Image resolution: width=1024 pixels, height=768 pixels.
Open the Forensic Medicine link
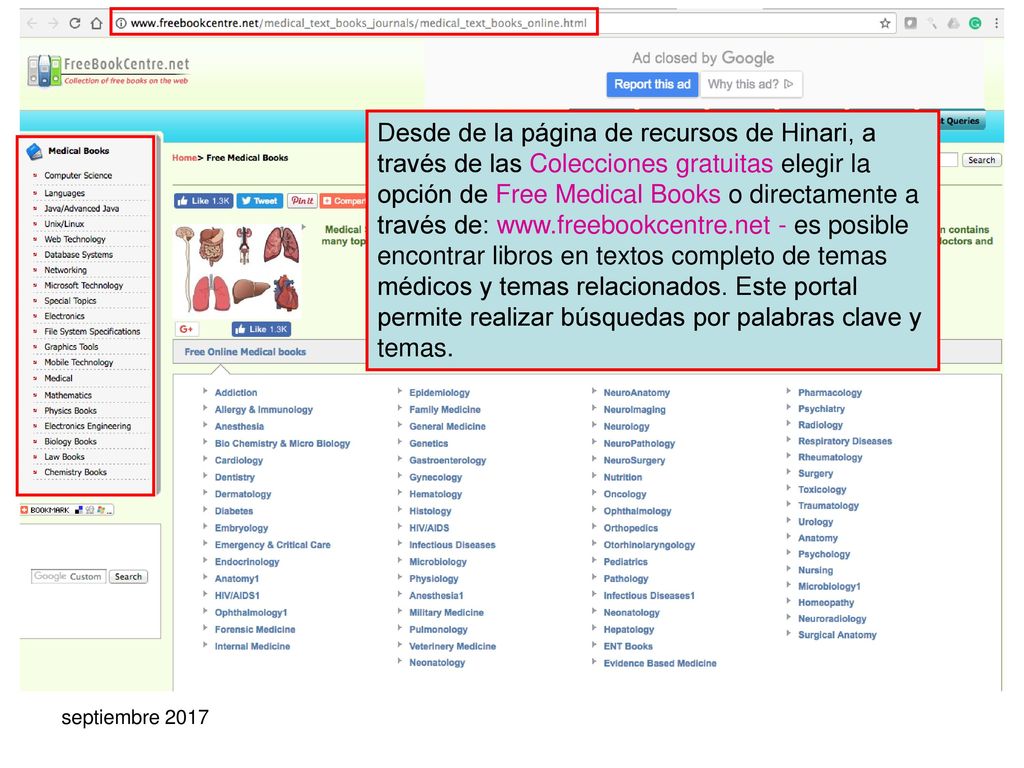coord(255,630)
